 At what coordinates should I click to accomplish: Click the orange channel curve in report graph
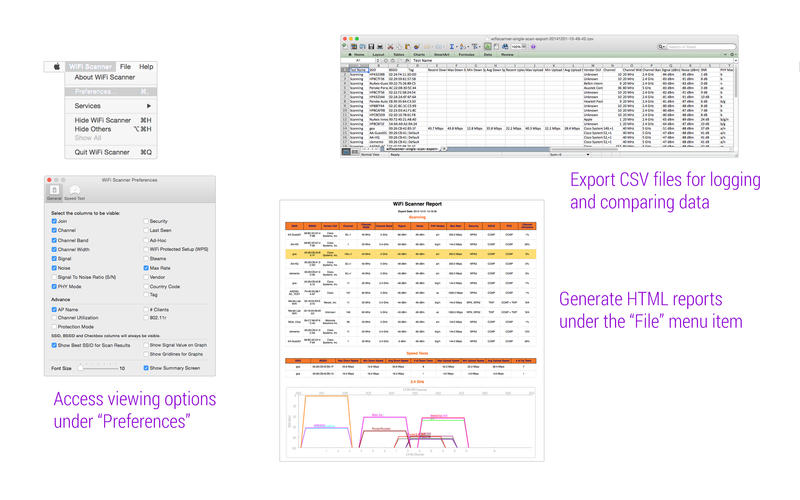click(x=327, y=396)
